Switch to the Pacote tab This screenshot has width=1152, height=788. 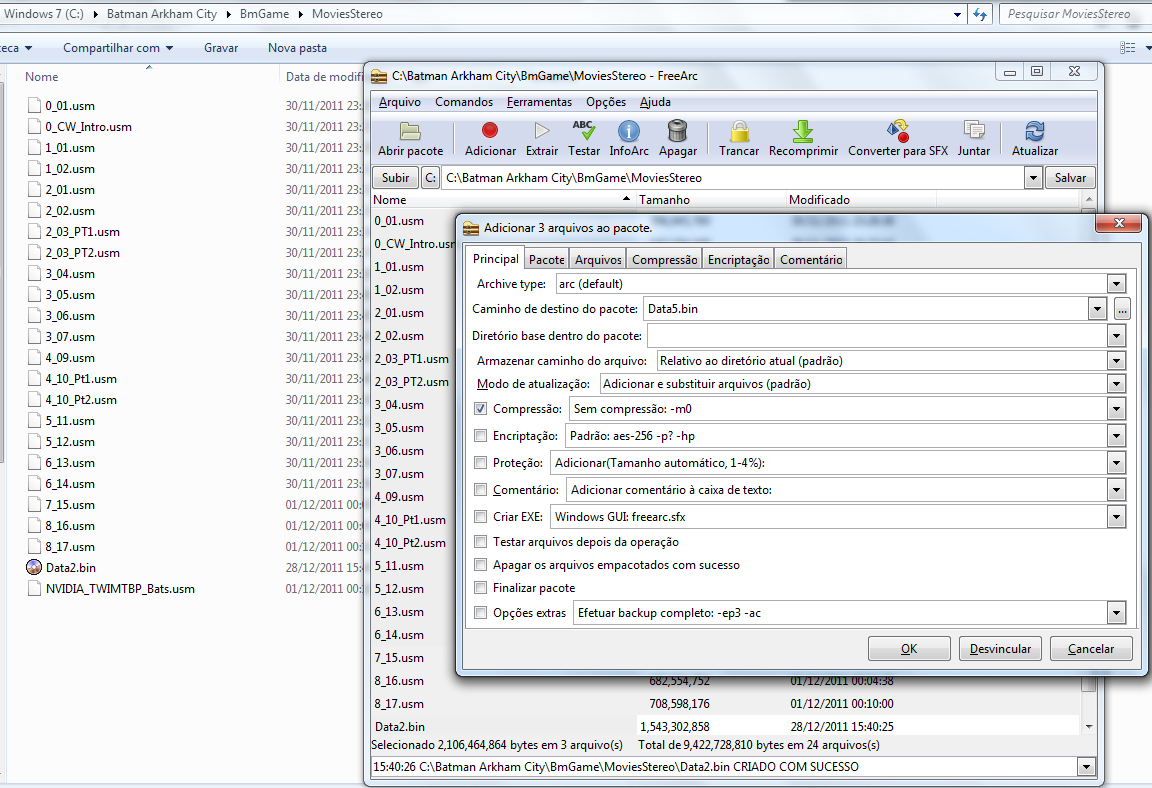(x=547, y=259)
